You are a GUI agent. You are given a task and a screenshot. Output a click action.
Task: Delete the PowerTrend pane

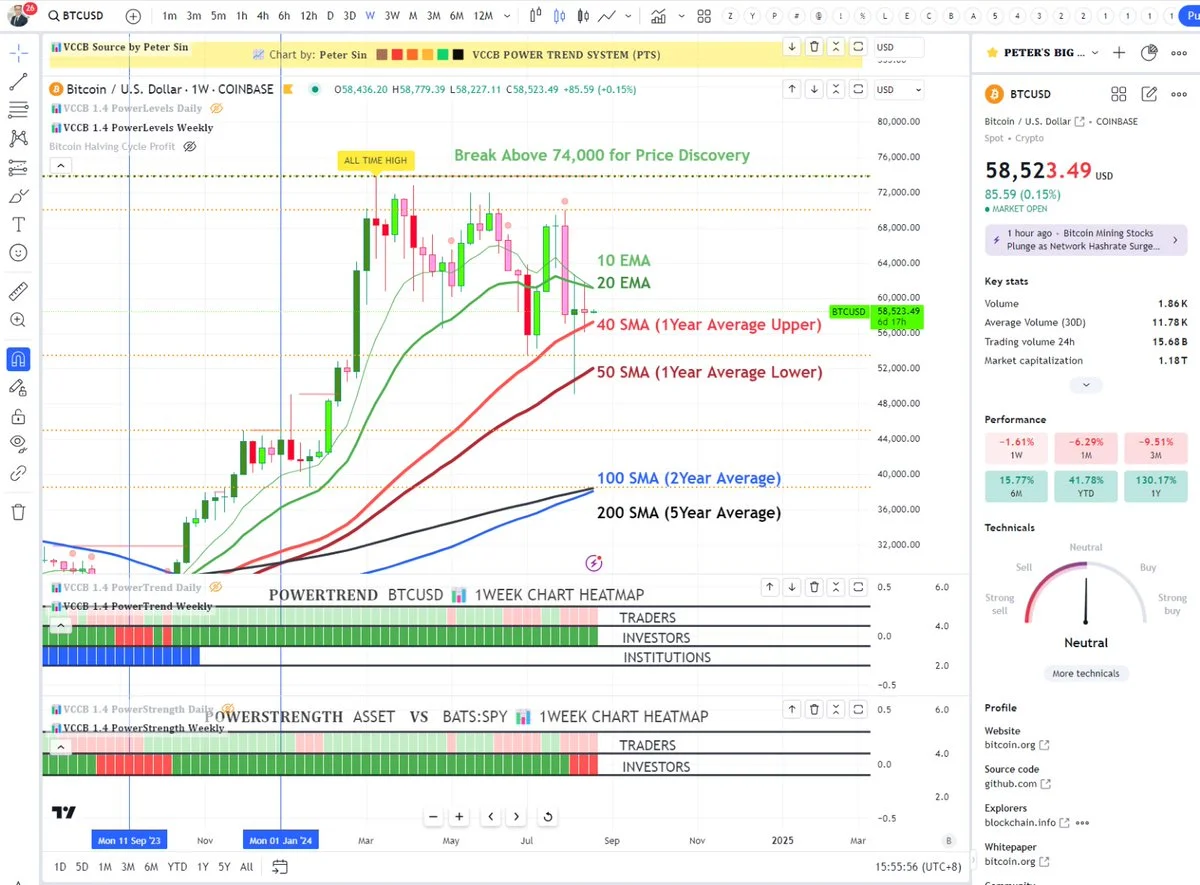[x=814, y=588]
